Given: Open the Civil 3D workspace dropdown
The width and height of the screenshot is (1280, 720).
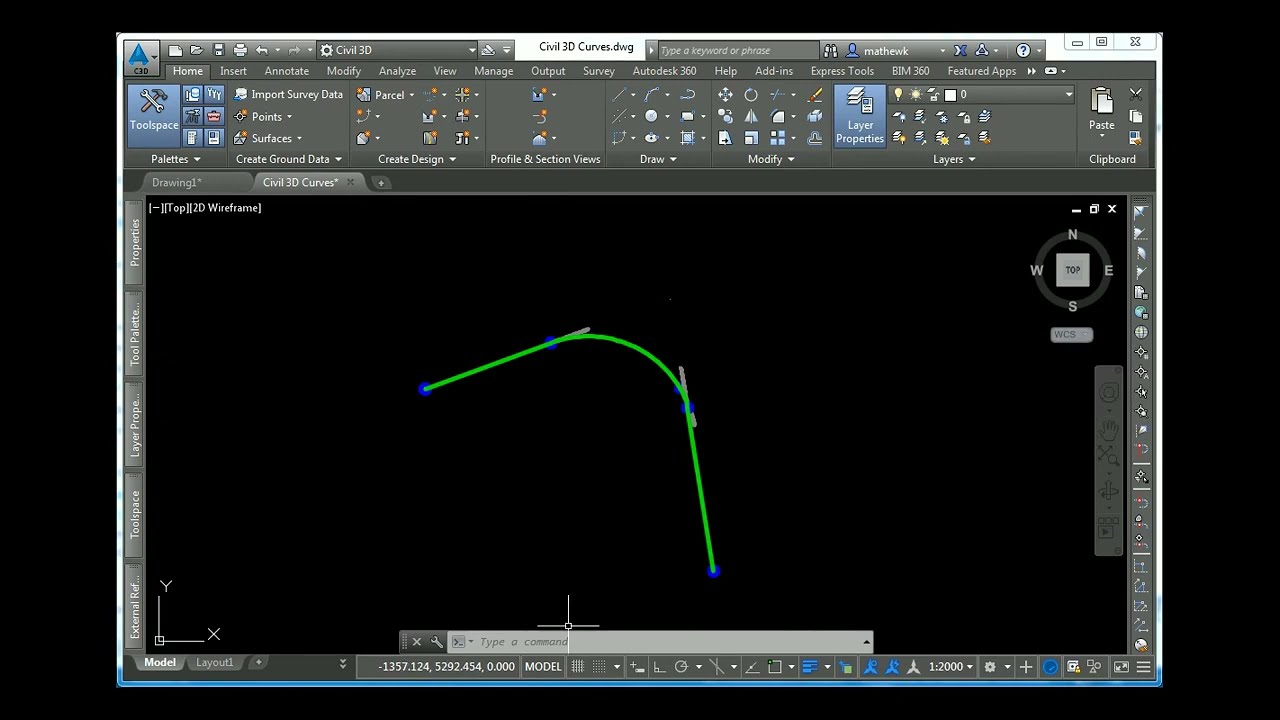Looking at the screenshot, I should point(398,50).
